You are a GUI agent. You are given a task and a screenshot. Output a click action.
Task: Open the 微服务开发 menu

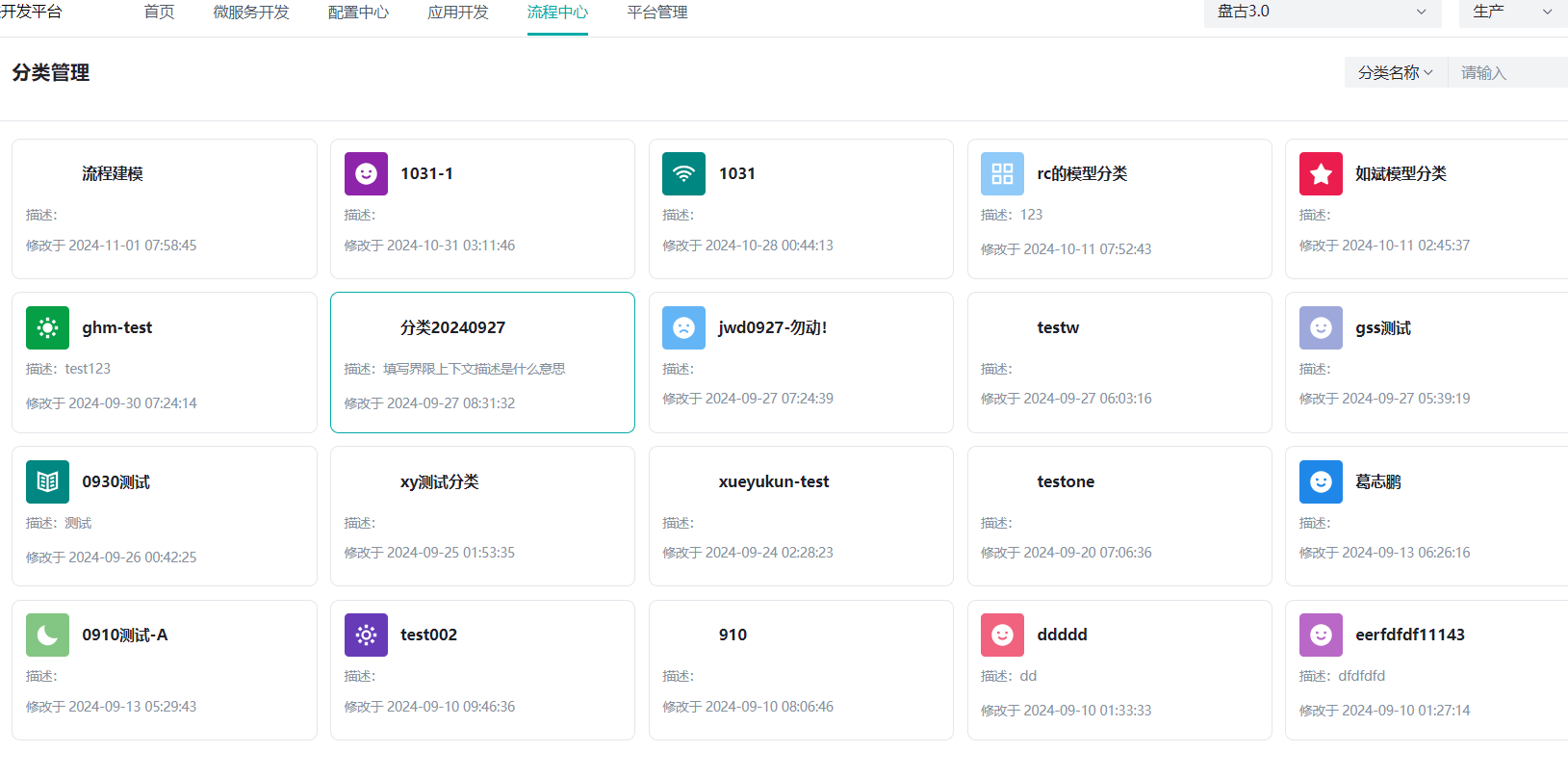(251, 13)
